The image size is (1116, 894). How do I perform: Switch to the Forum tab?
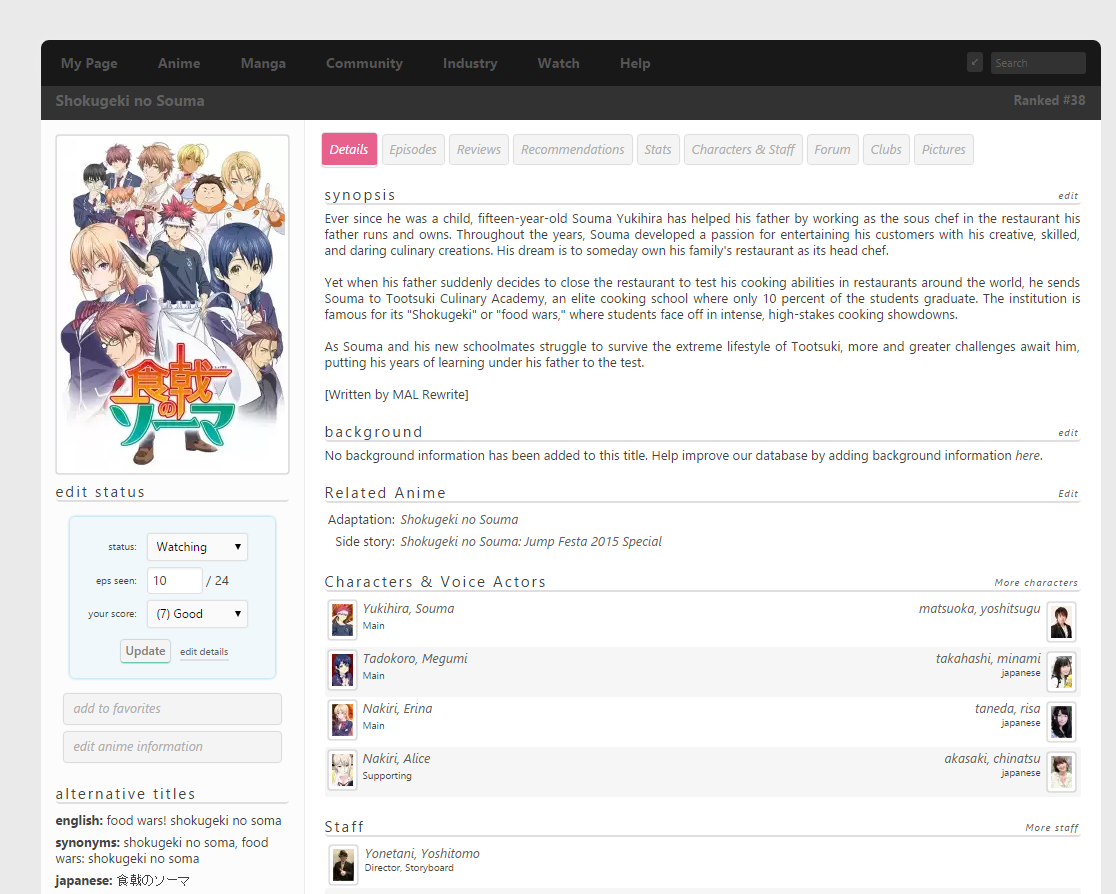[832, 149]
